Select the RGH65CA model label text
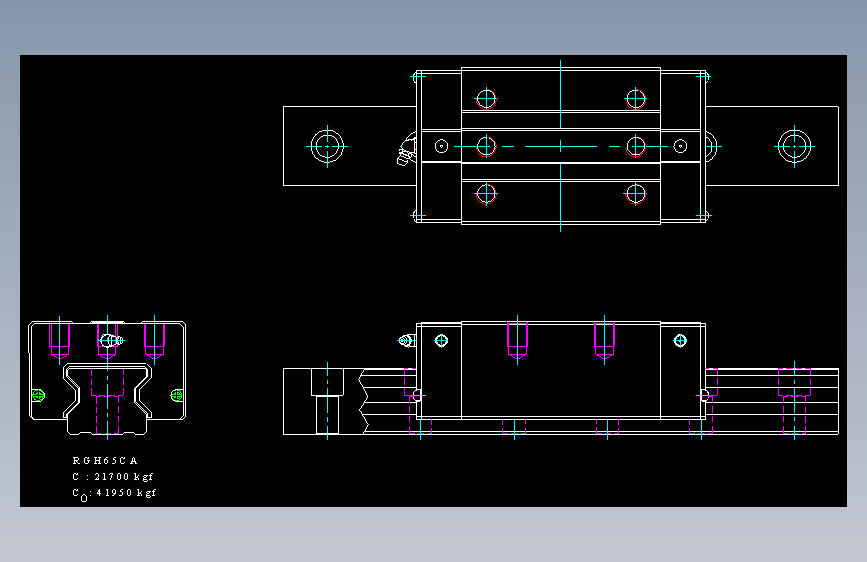This screenshot has width=867, height=562. [105, 460]
